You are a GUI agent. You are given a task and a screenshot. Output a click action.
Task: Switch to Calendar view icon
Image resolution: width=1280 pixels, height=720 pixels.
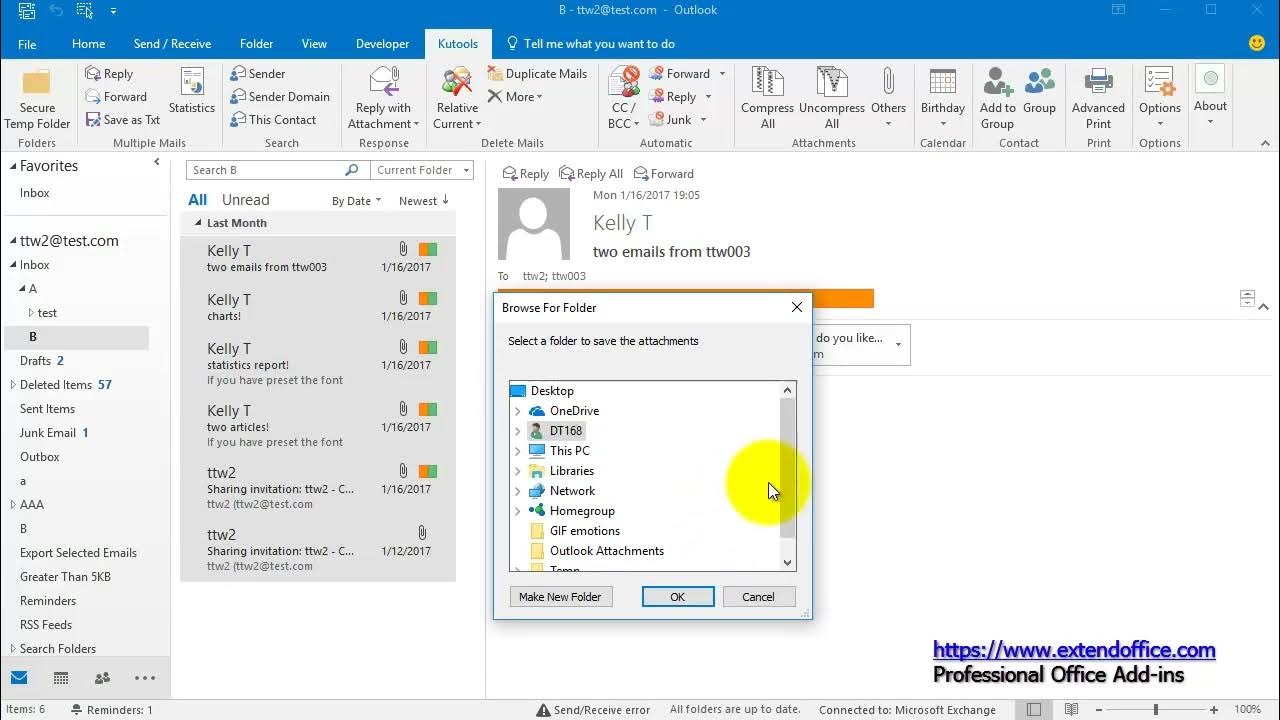pos(61,678)
